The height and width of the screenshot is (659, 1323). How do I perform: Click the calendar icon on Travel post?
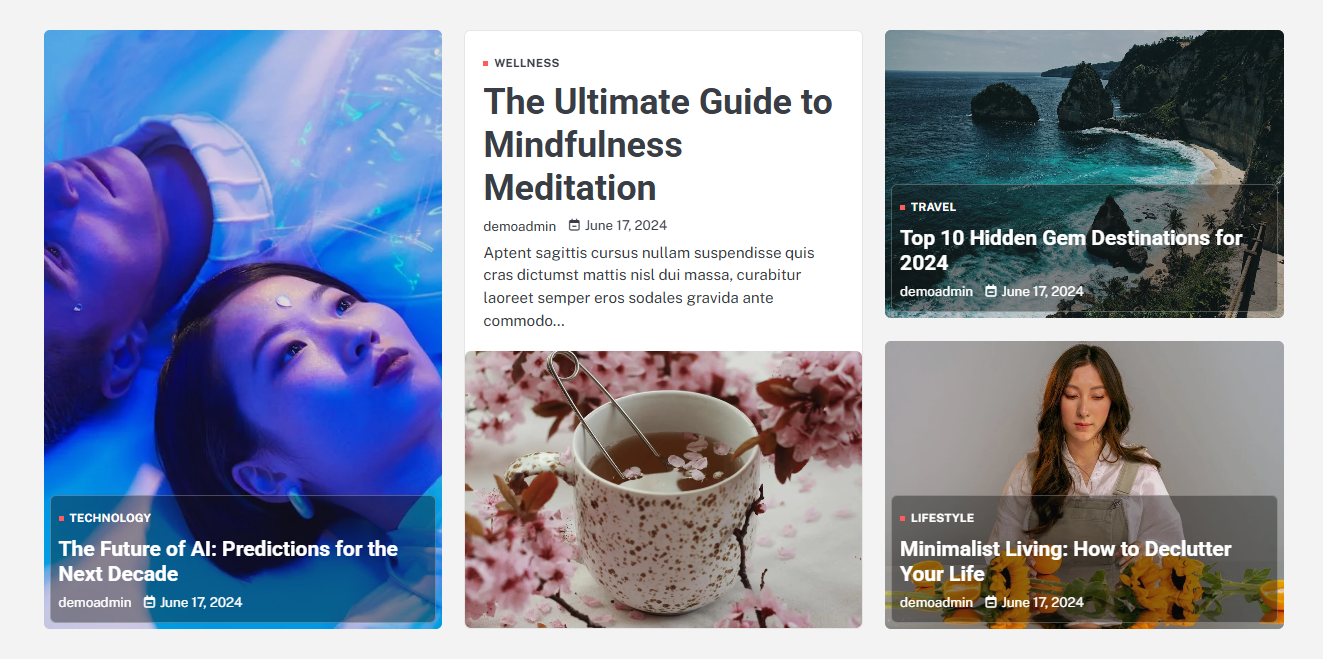991,291
